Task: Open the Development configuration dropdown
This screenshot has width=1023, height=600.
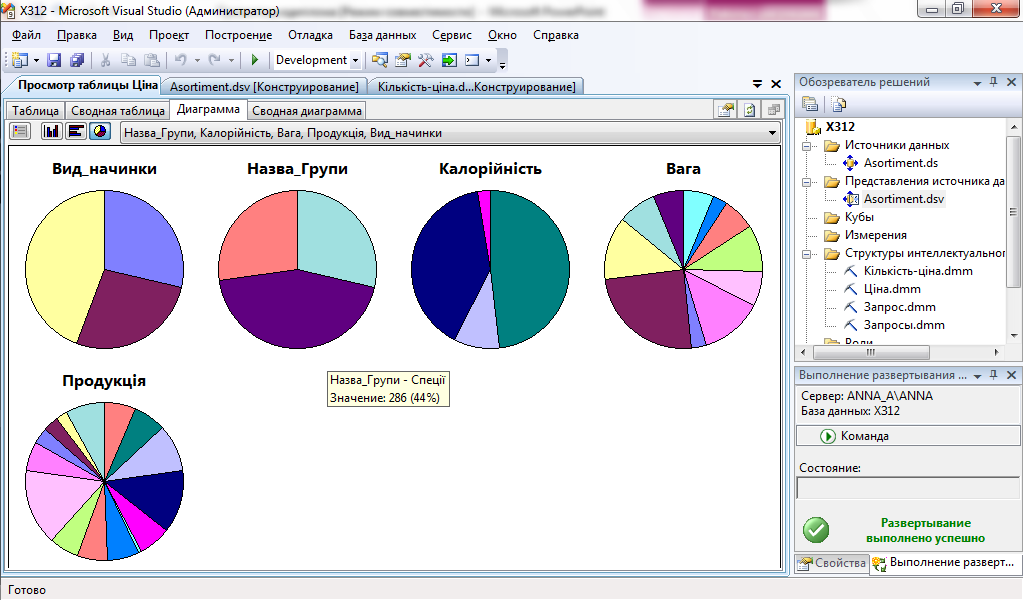Action: point(355,60)
